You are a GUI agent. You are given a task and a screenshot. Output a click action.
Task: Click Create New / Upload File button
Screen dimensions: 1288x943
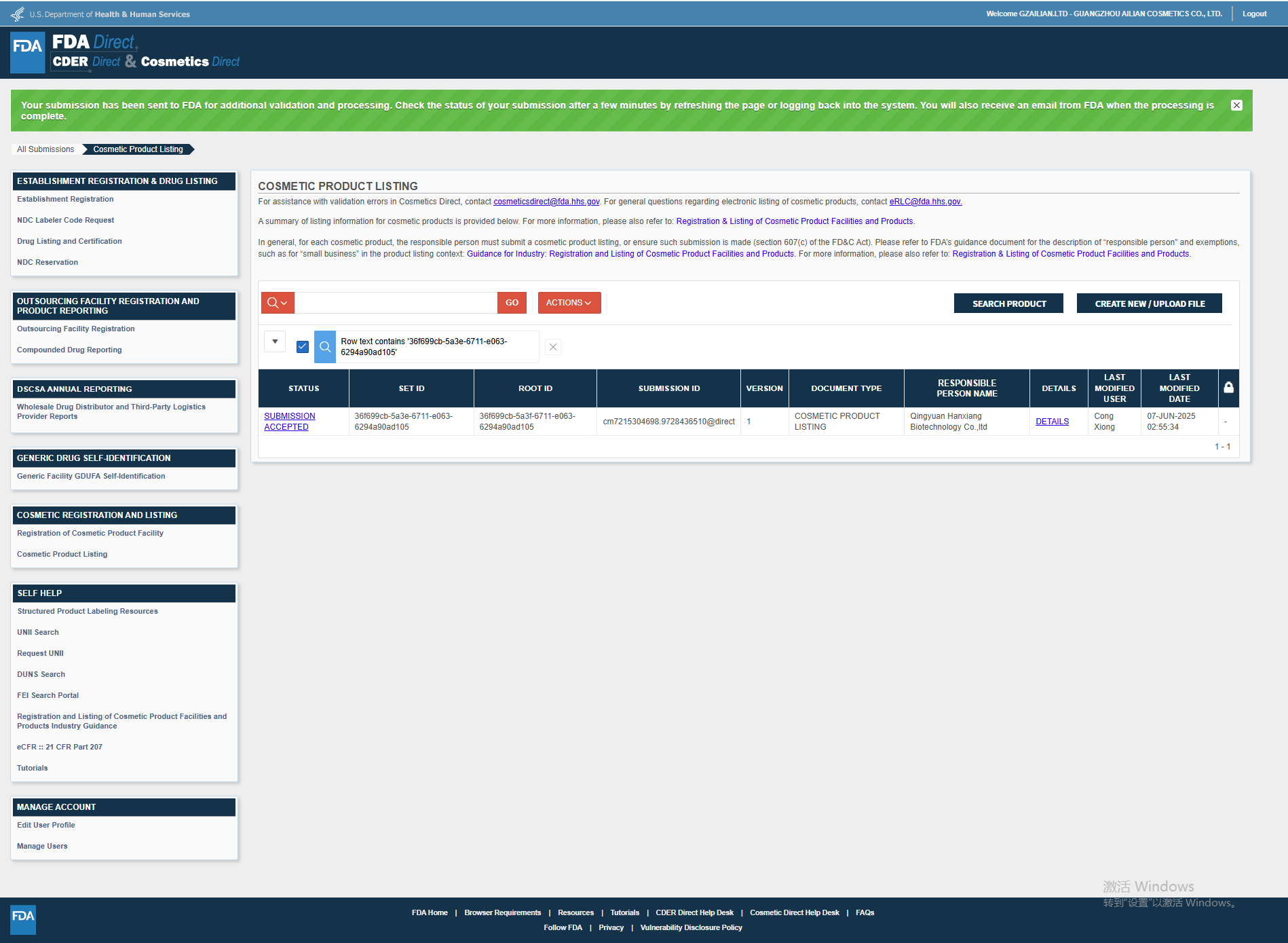[x=1149, y=303]
